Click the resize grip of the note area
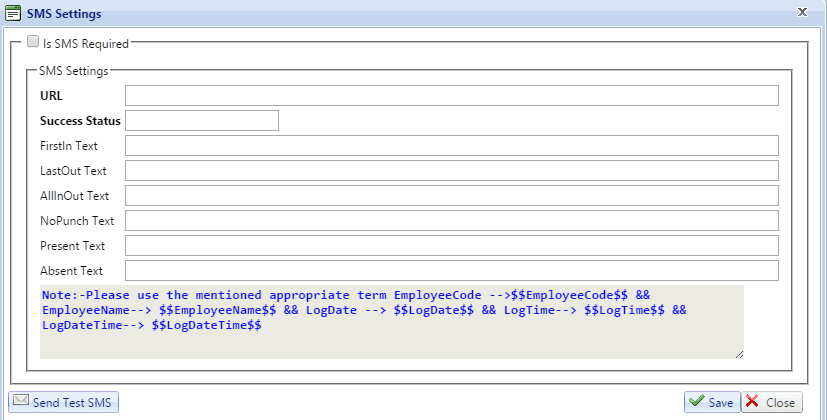Image resolution: width=827 pixels, height=420 pixels. click(x=739, y=355)
